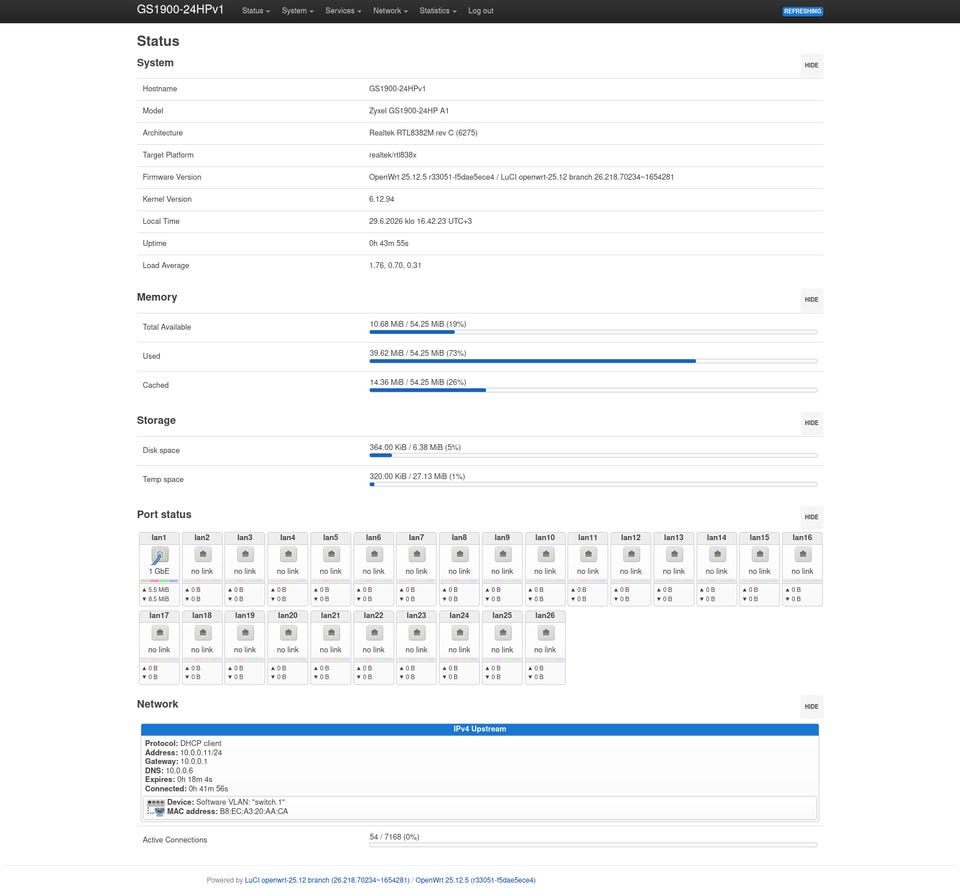Click the lan19 port icon
The width and height of the screenshot is (960, 896).
[x=245, y=633]
